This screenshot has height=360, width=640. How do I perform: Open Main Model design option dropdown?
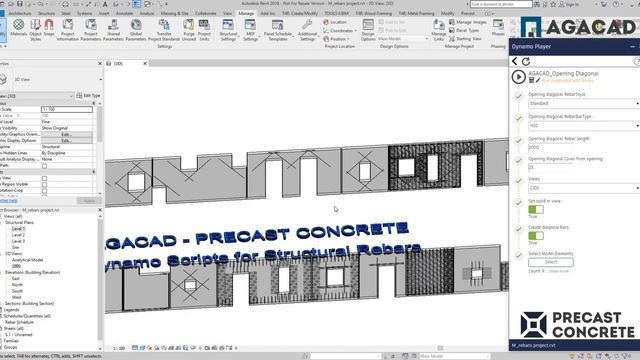pyautogui.click(x=403, y=39)
